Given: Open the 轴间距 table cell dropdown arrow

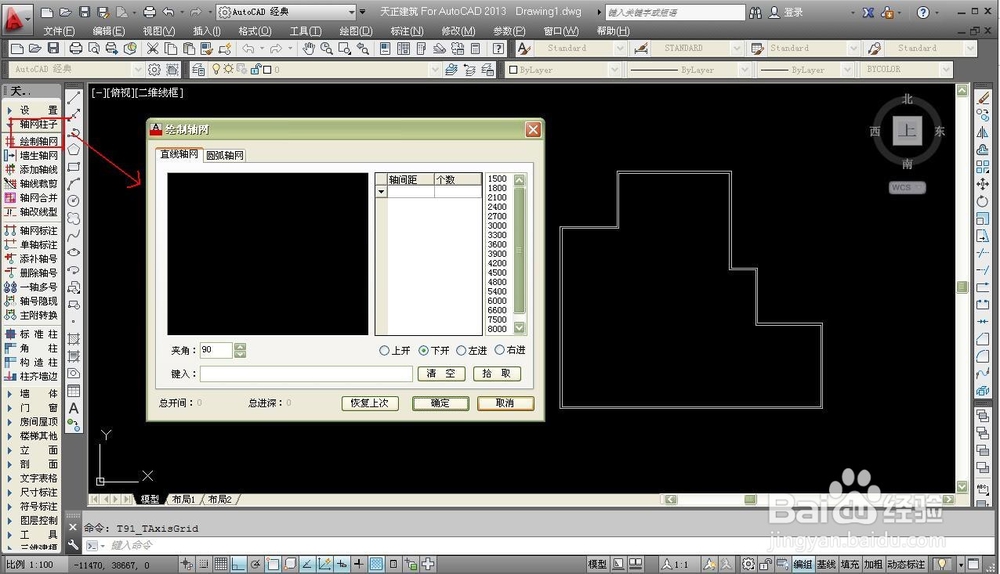Looking at the screenshot, I should pos(381,191).
